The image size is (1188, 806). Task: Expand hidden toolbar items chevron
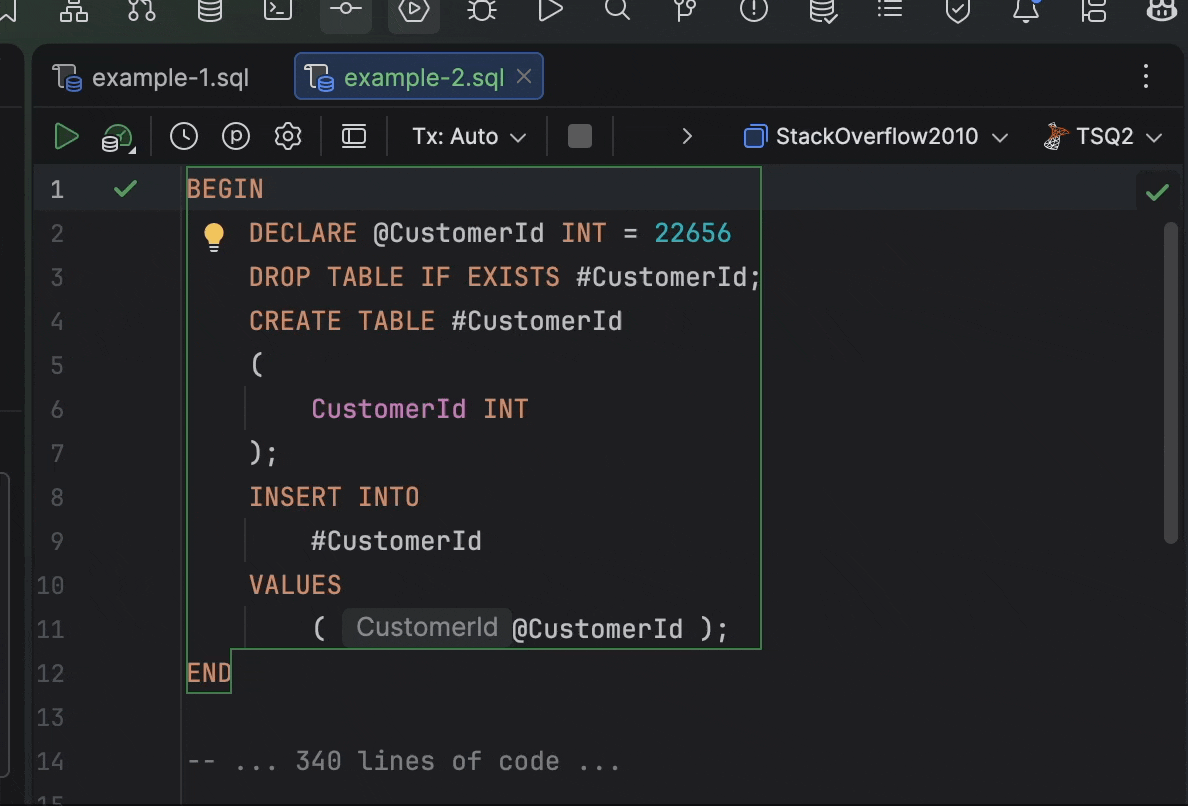point(686,136)
